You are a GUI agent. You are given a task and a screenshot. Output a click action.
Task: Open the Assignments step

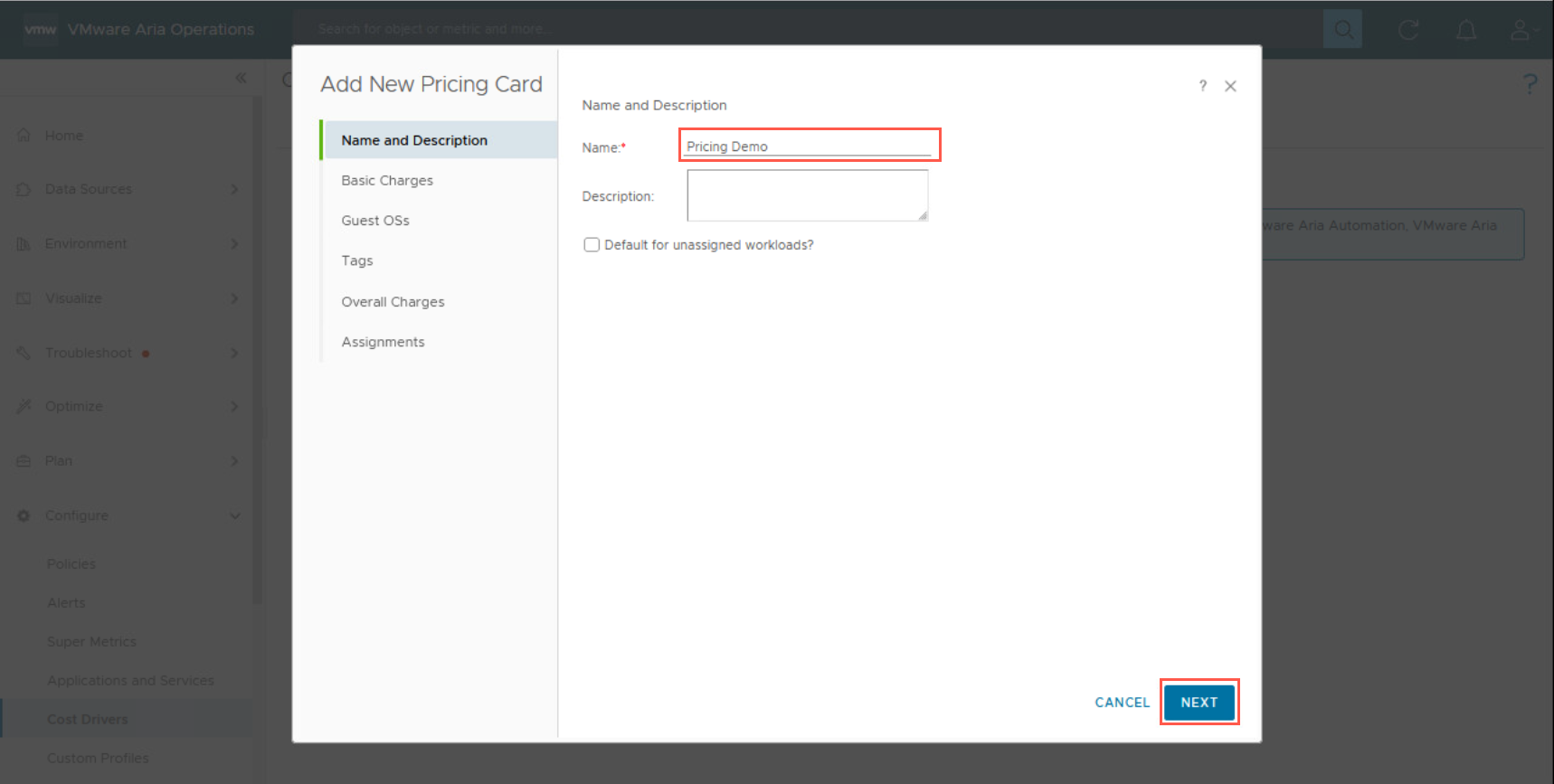(x=383, y=342)
